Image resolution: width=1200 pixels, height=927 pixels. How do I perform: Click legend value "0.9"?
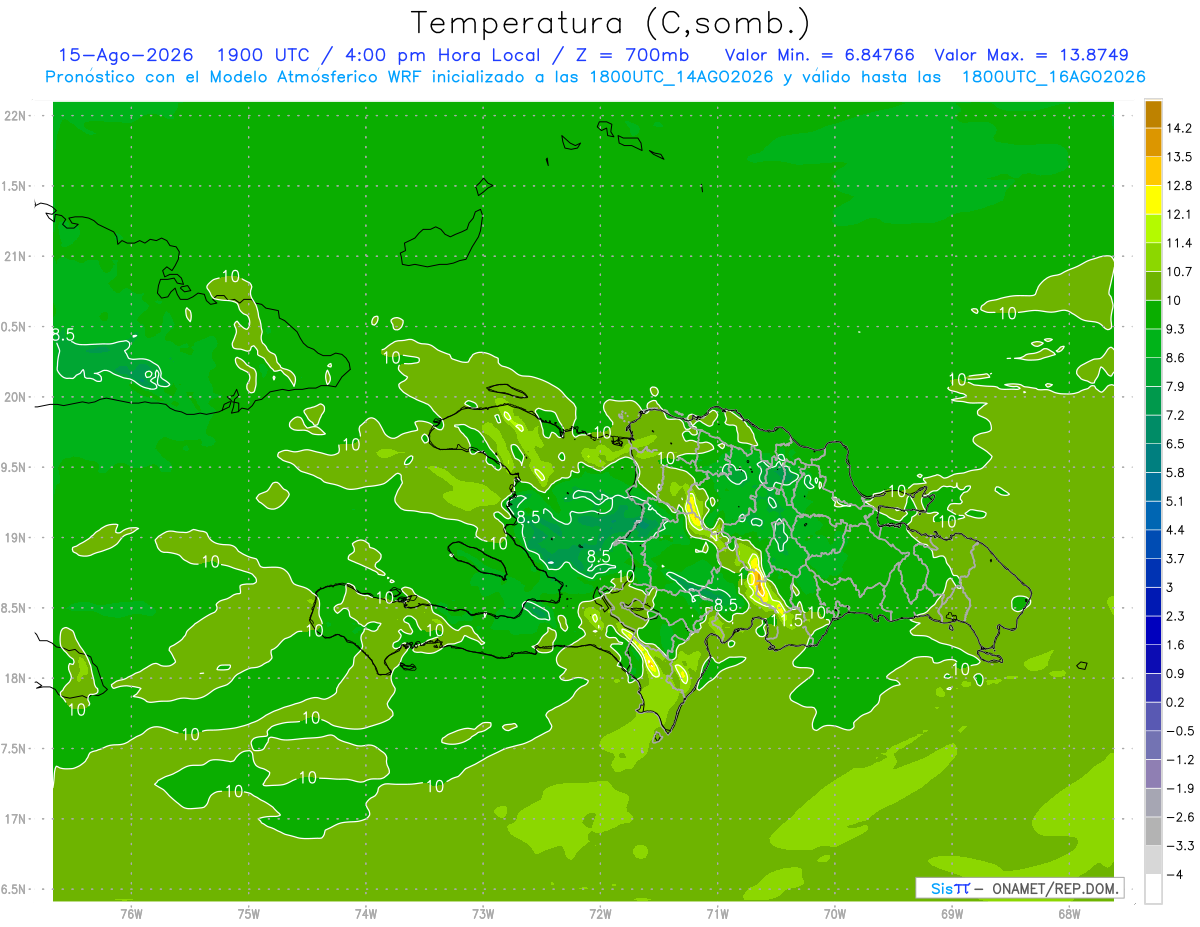[1176, 674]
